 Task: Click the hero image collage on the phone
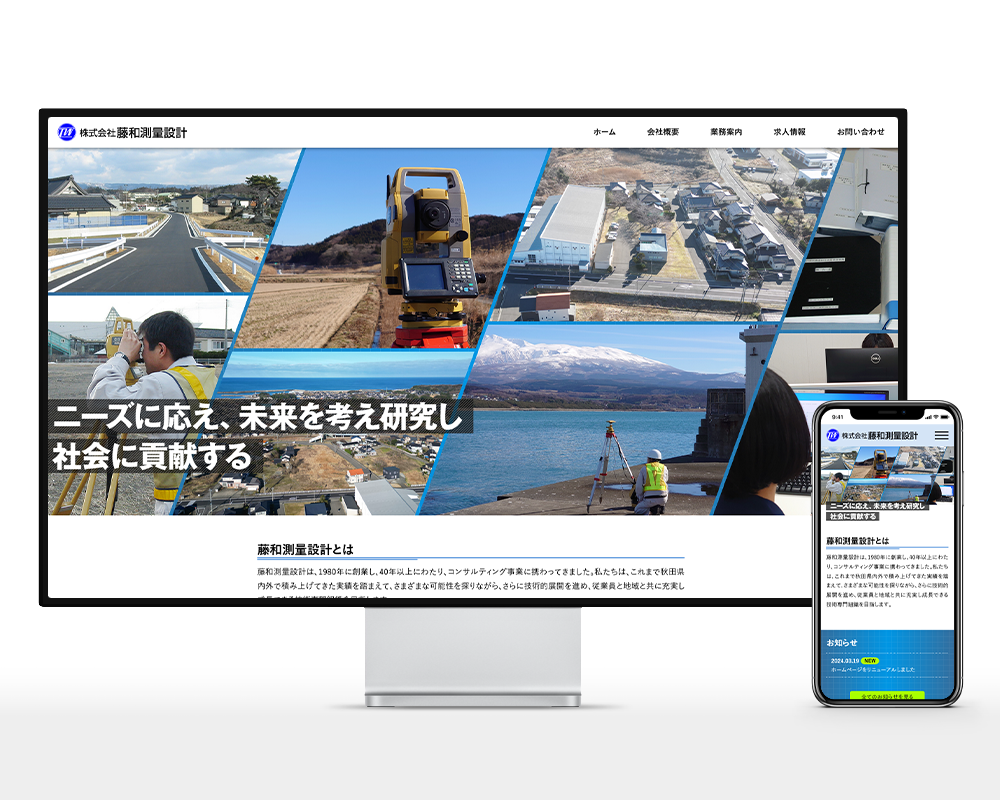pyautogui.click(x=887, y=475)
